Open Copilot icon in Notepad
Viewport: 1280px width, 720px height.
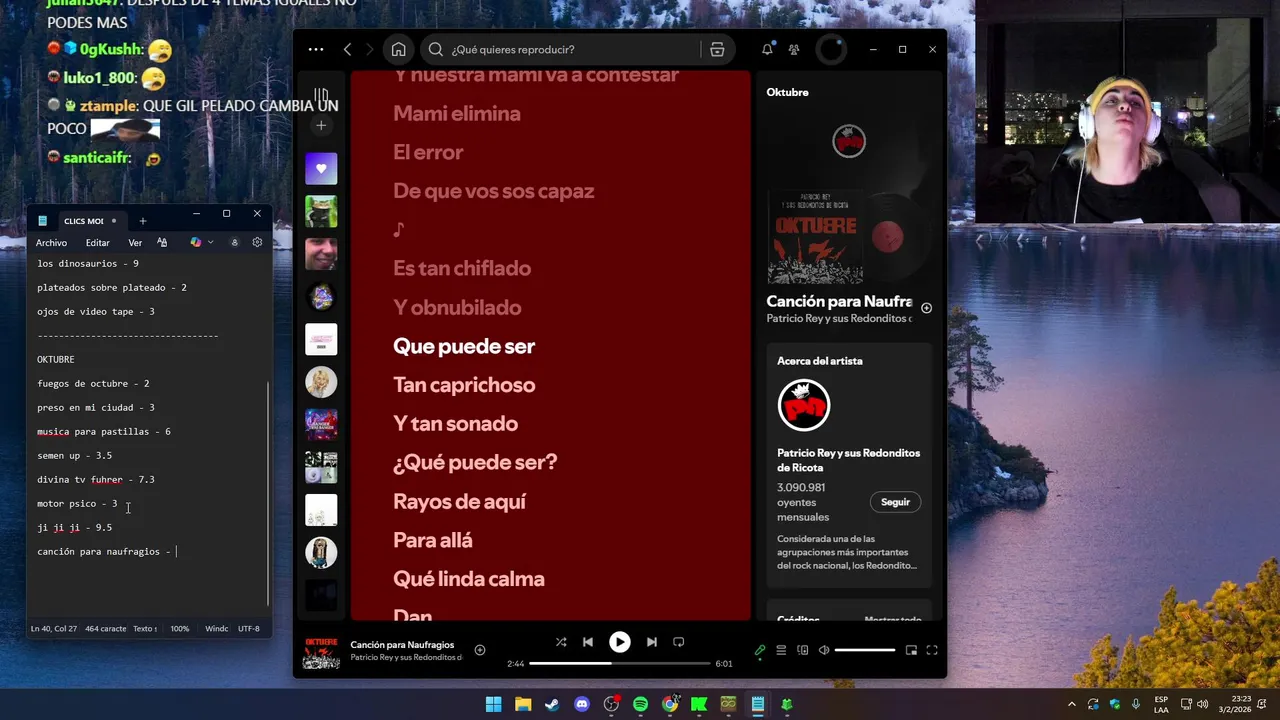pyautogui.click(x=195, y=243)
